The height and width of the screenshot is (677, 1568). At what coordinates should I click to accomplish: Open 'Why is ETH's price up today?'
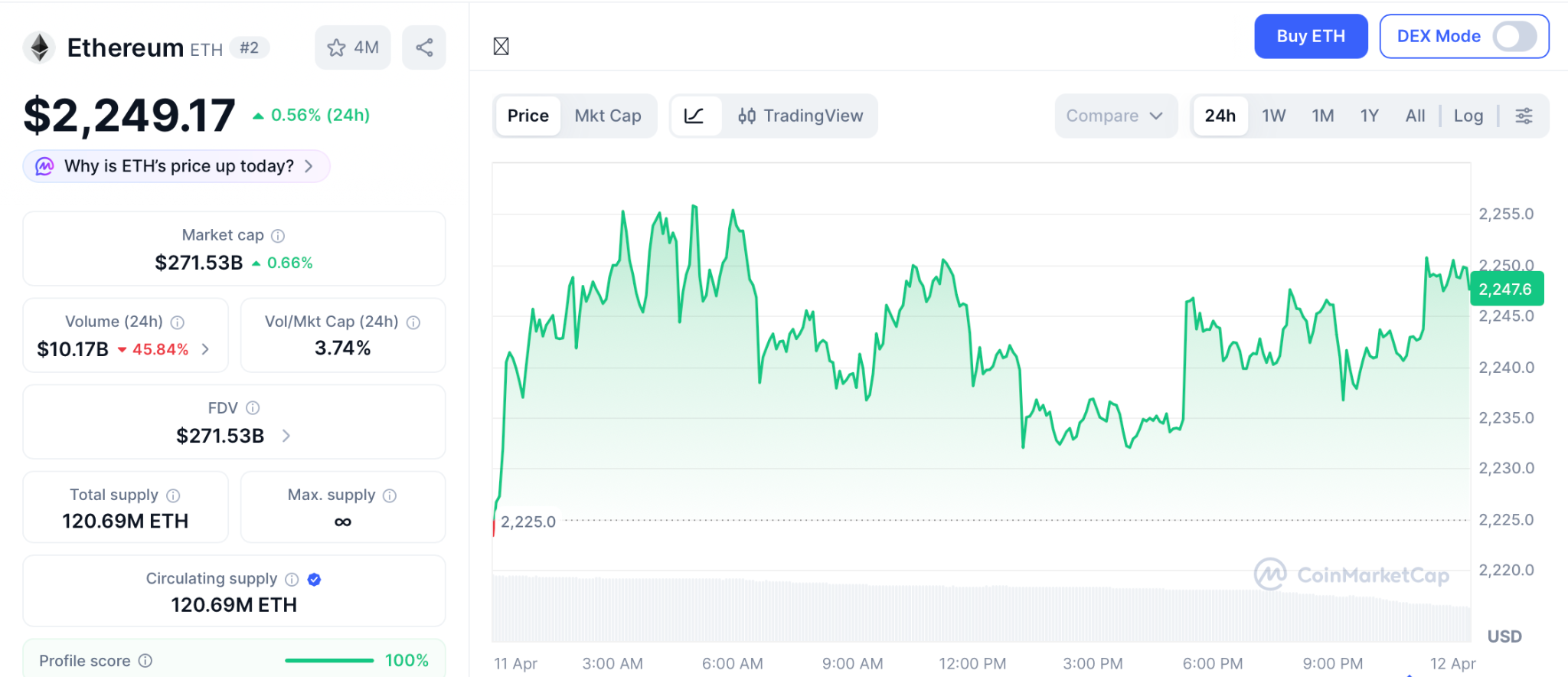point(177,166)
